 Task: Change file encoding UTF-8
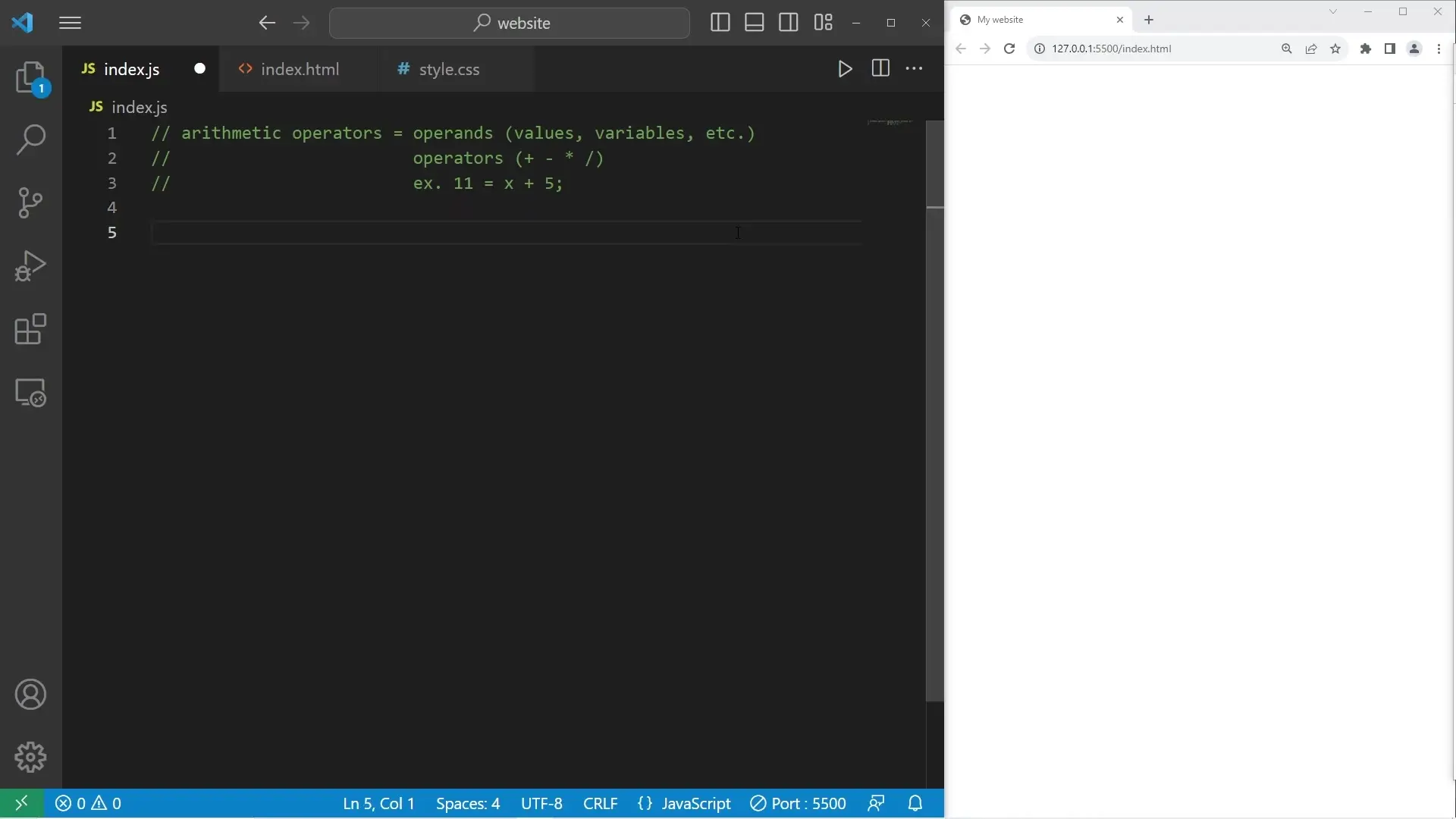[541, 803]
